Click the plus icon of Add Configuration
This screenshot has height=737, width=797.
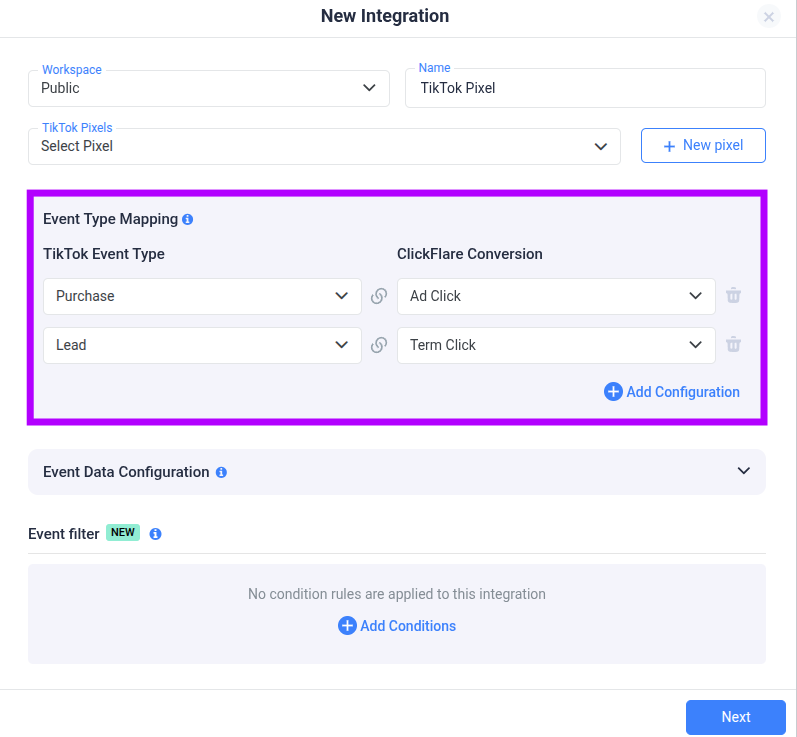click(x=613, y=392)
